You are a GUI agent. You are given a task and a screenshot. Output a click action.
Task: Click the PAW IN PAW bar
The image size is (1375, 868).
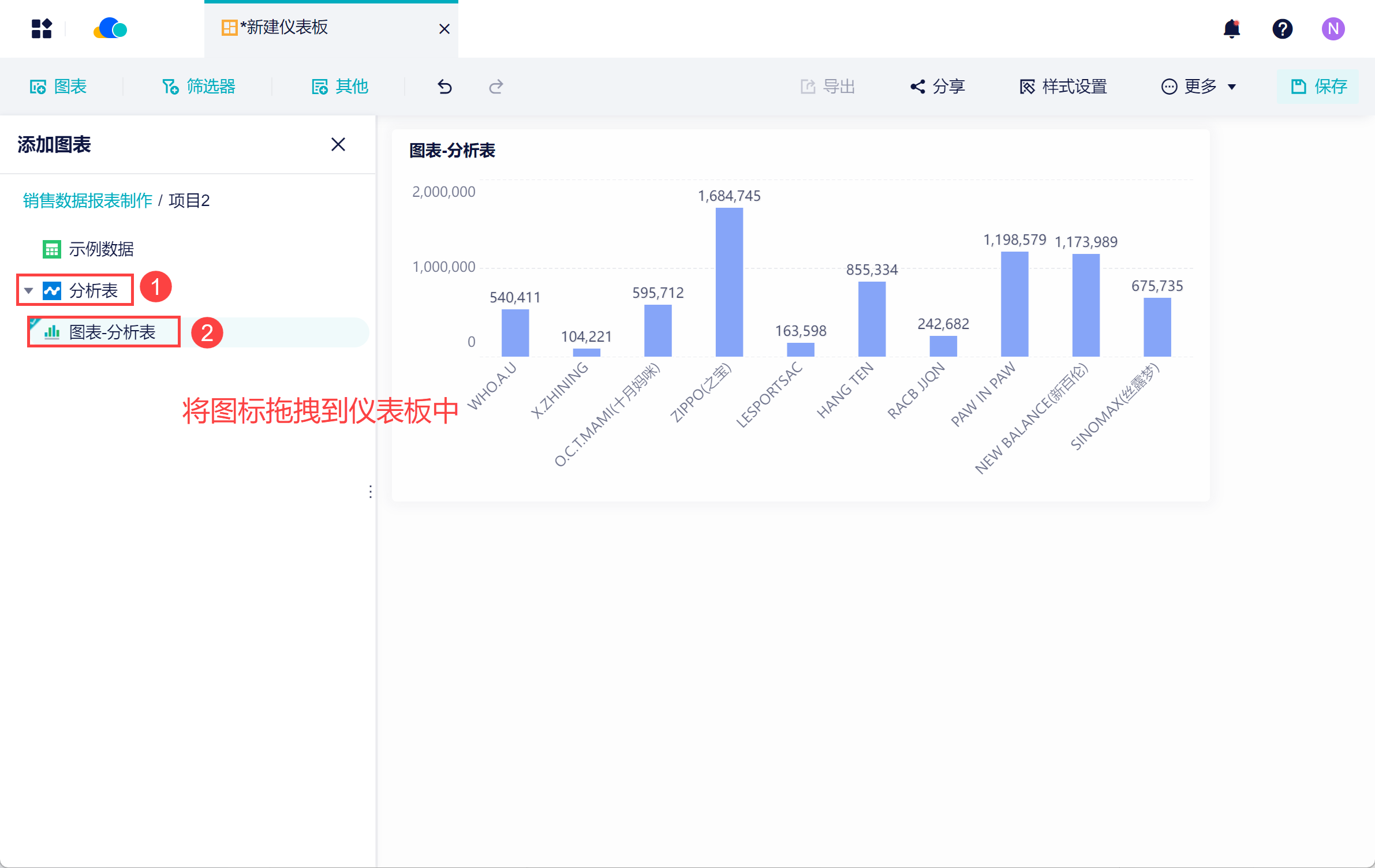pyautogui.click(x=1014, y=304)
